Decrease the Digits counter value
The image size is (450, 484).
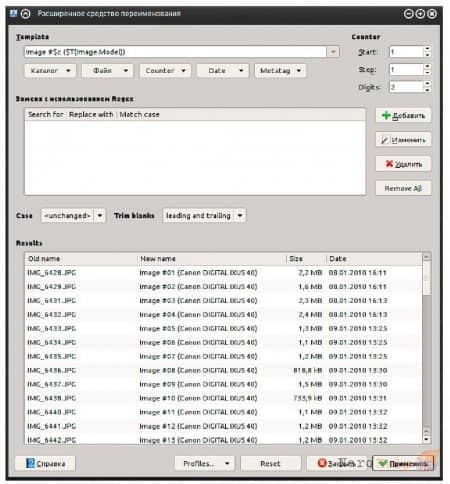pyautogui.click(x=427, y=90)
